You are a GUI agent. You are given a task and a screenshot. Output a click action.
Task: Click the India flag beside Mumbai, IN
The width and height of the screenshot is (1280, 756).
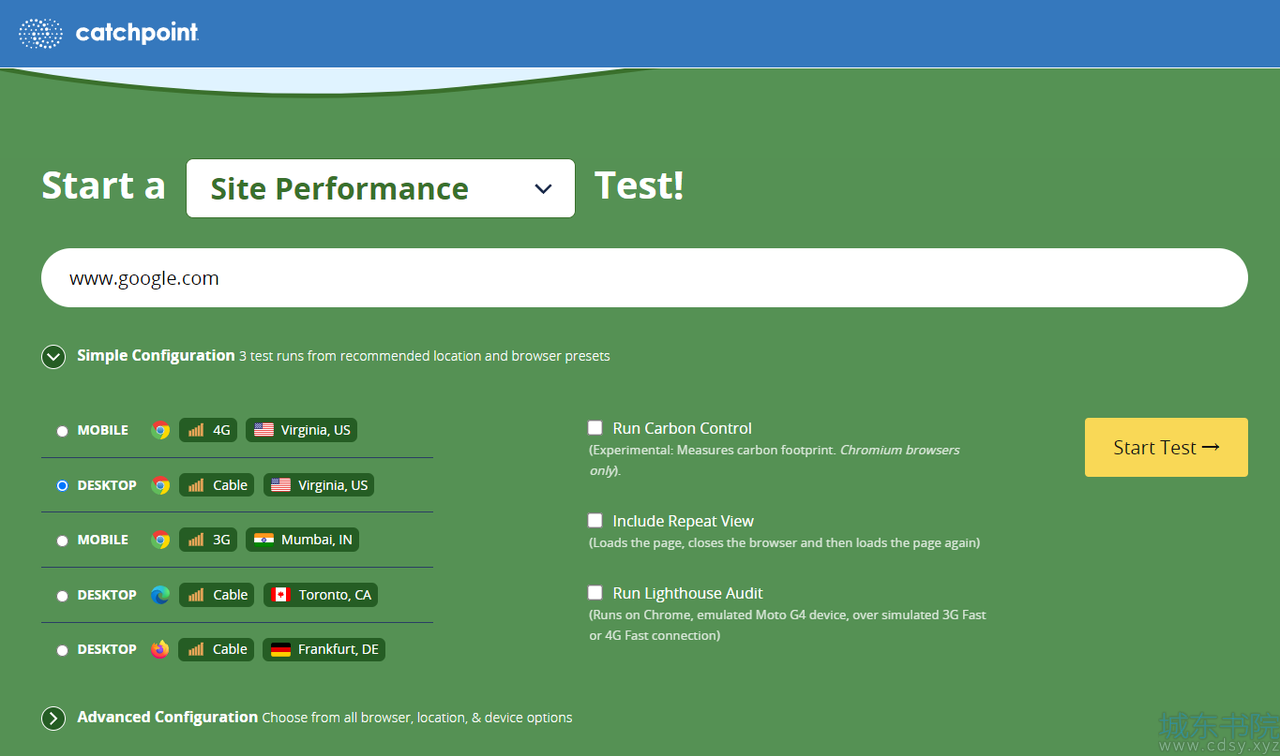coord(264,540)
